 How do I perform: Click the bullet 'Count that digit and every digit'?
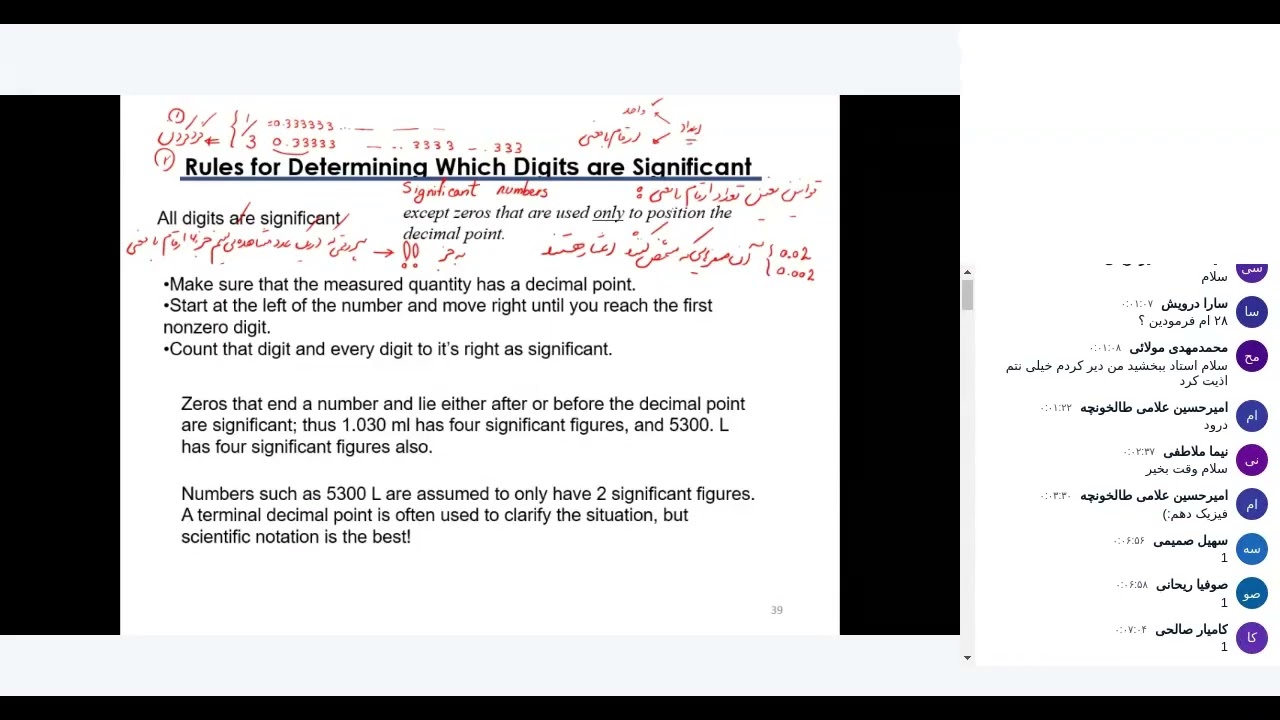pyautogui.click(x=388, y=349)
